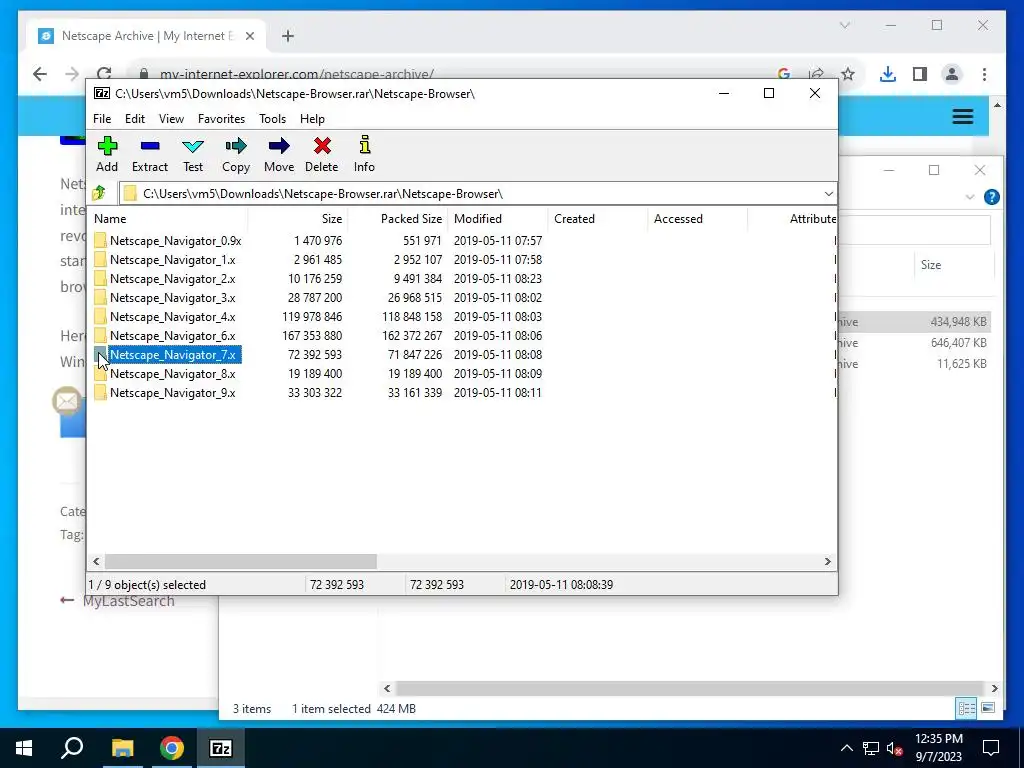Image resolution: width=1024 pixels, height=768 pixels.
Task: Open a new Chrome tab
Action: 287,36
